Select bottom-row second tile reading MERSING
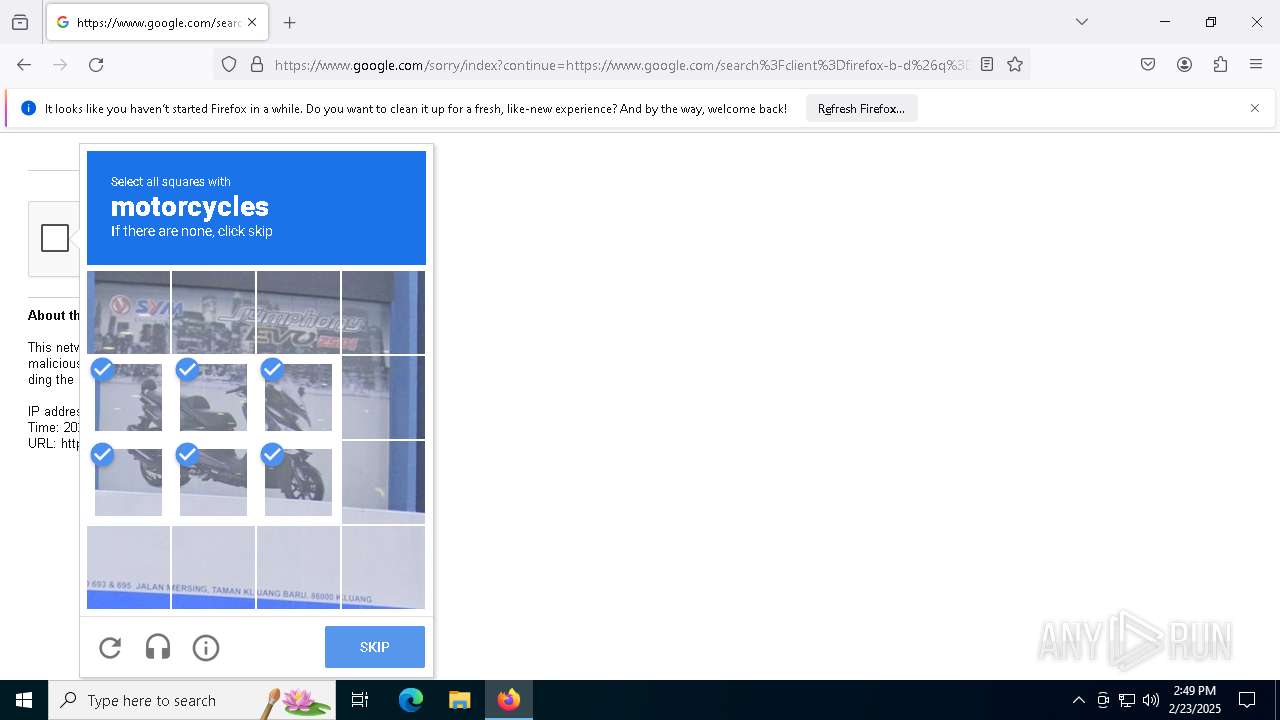Screen dimensions: 1280x720 click(x=213, y=567)
